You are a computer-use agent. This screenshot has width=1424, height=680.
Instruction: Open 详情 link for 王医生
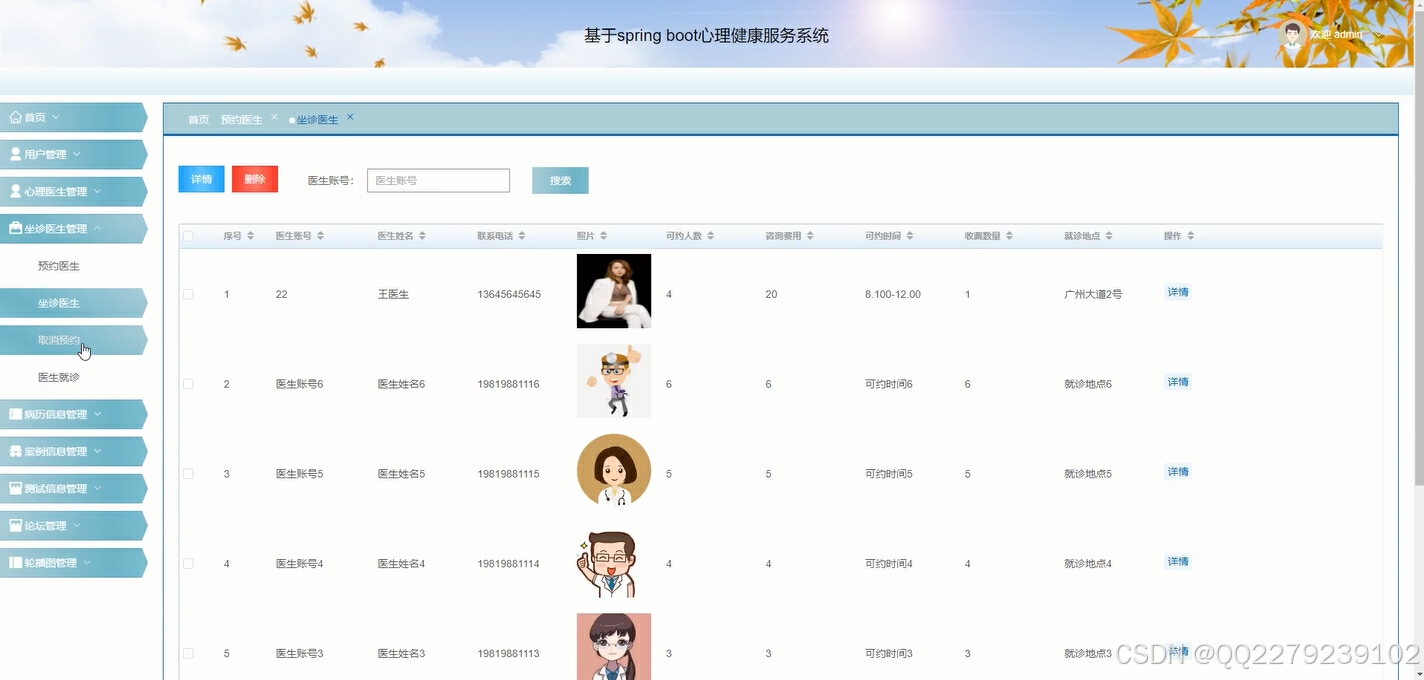tap(1177, 291)
